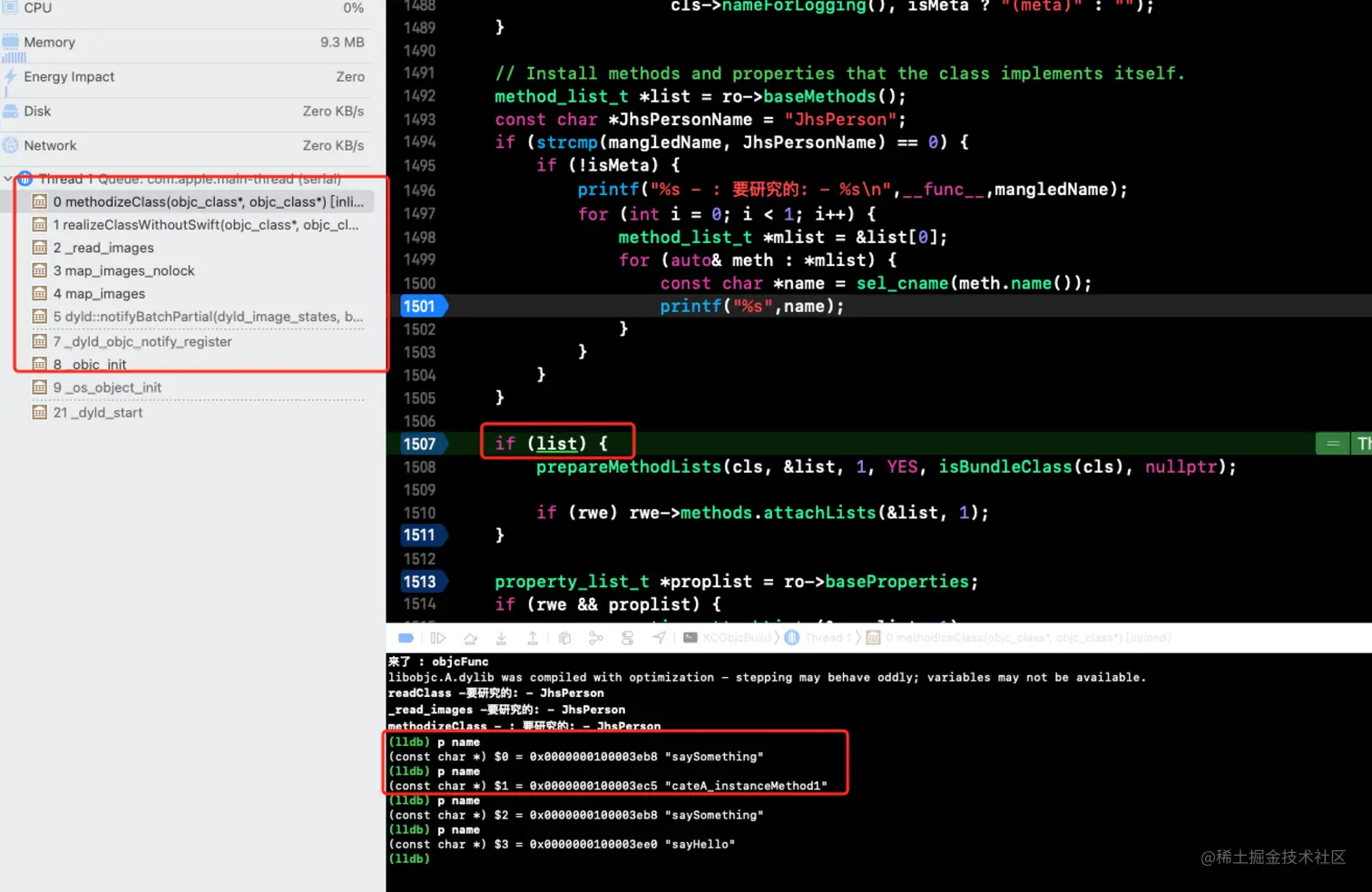Click prepareMethodLists call on line 1508
1372x892 pixels.
click(629, 467)
